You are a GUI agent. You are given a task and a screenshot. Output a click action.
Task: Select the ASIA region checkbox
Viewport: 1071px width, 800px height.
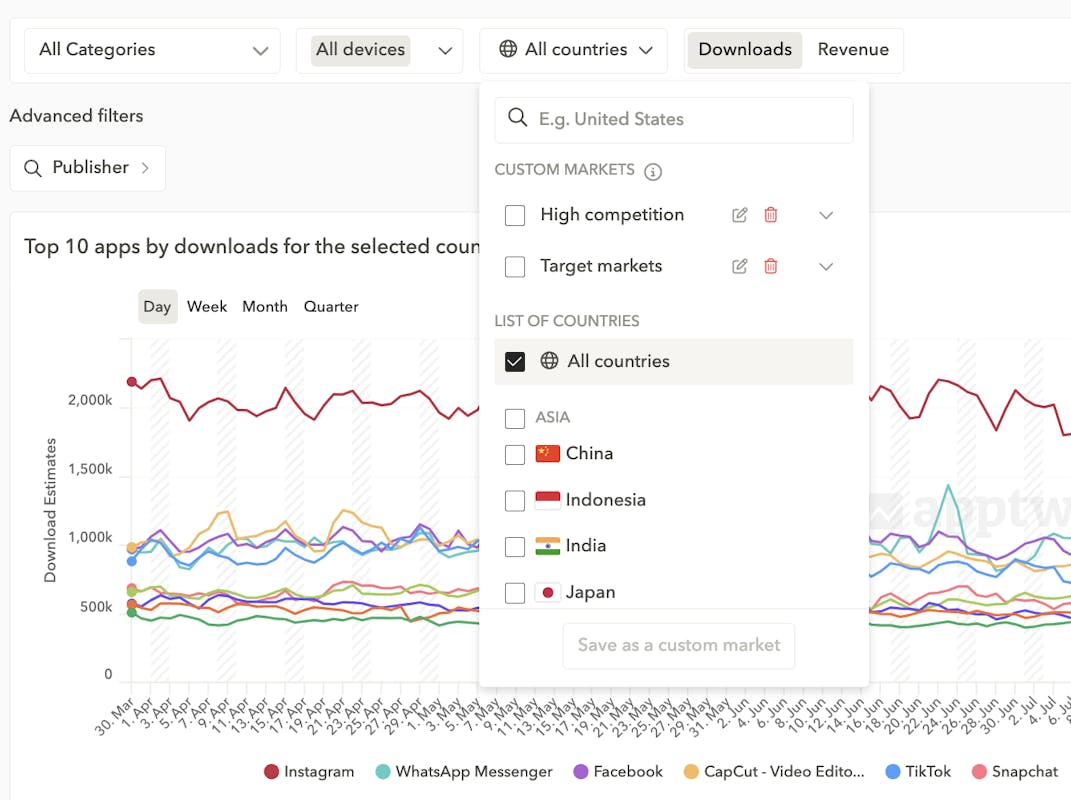click(515, 418)
